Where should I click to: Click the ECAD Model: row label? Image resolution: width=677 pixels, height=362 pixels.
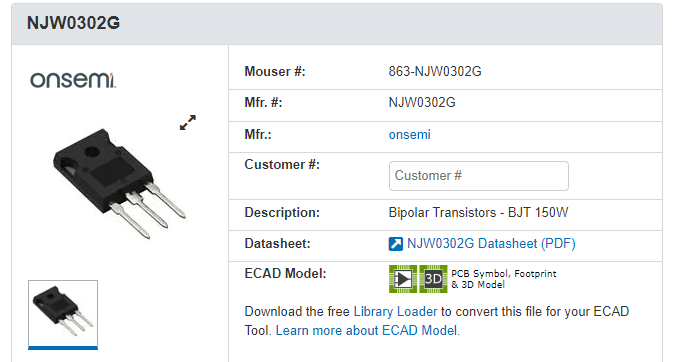(x=285, y=273)
